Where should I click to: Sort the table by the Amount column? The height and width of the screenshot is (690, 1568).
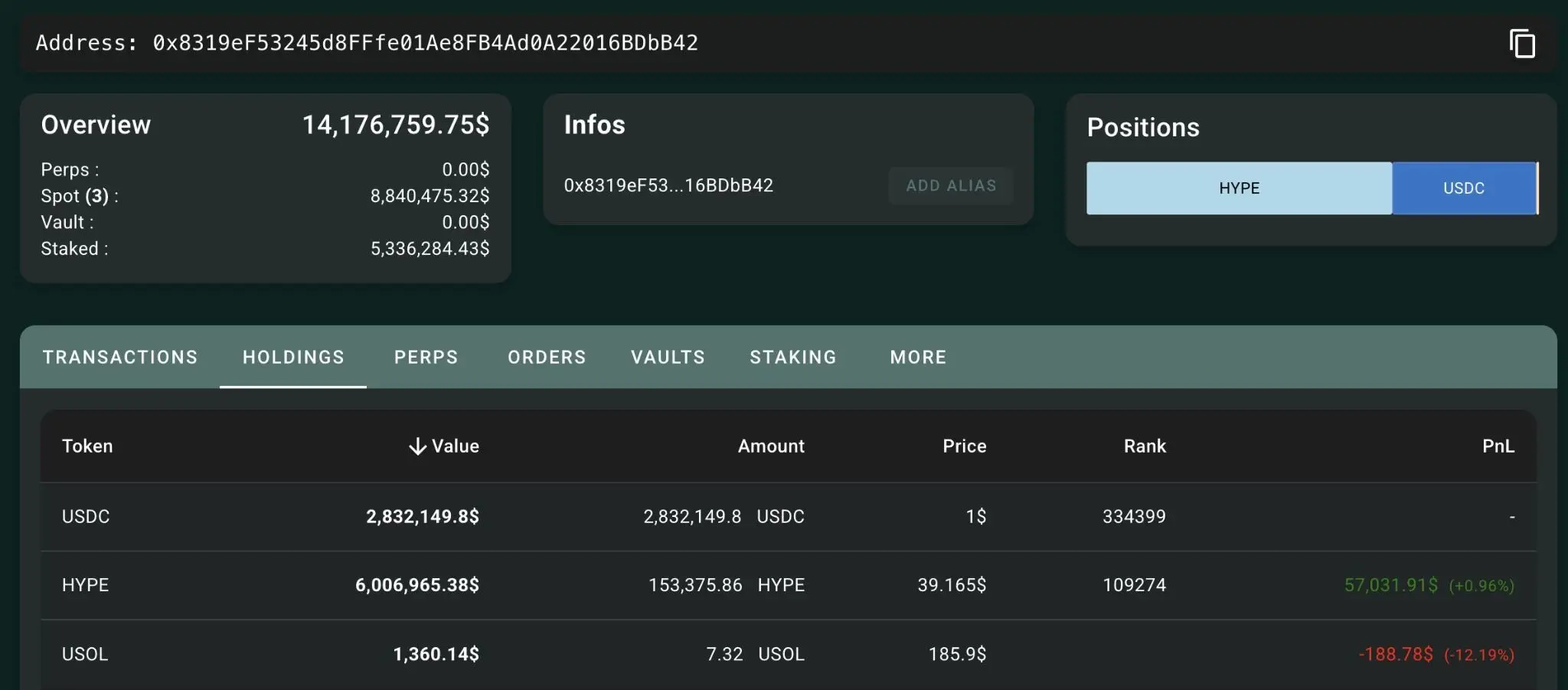(770, 446)
